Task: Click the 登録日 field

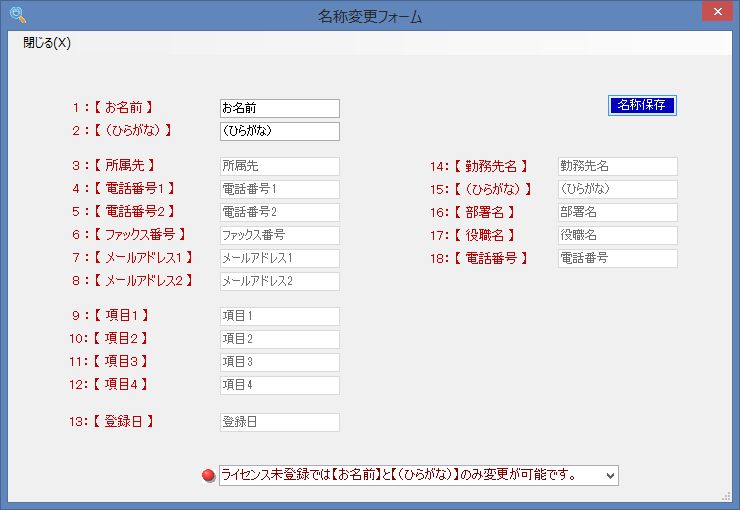Action: tap(279, 422)
